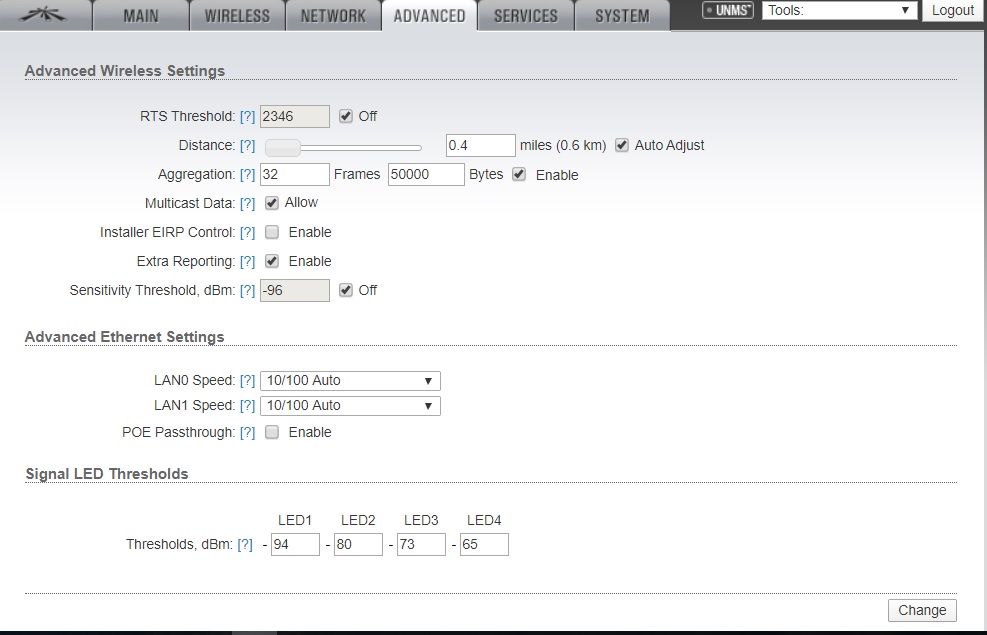Open help for POE Passthrough
Screen dimensions: 987x635
click(x=247, y=433)
